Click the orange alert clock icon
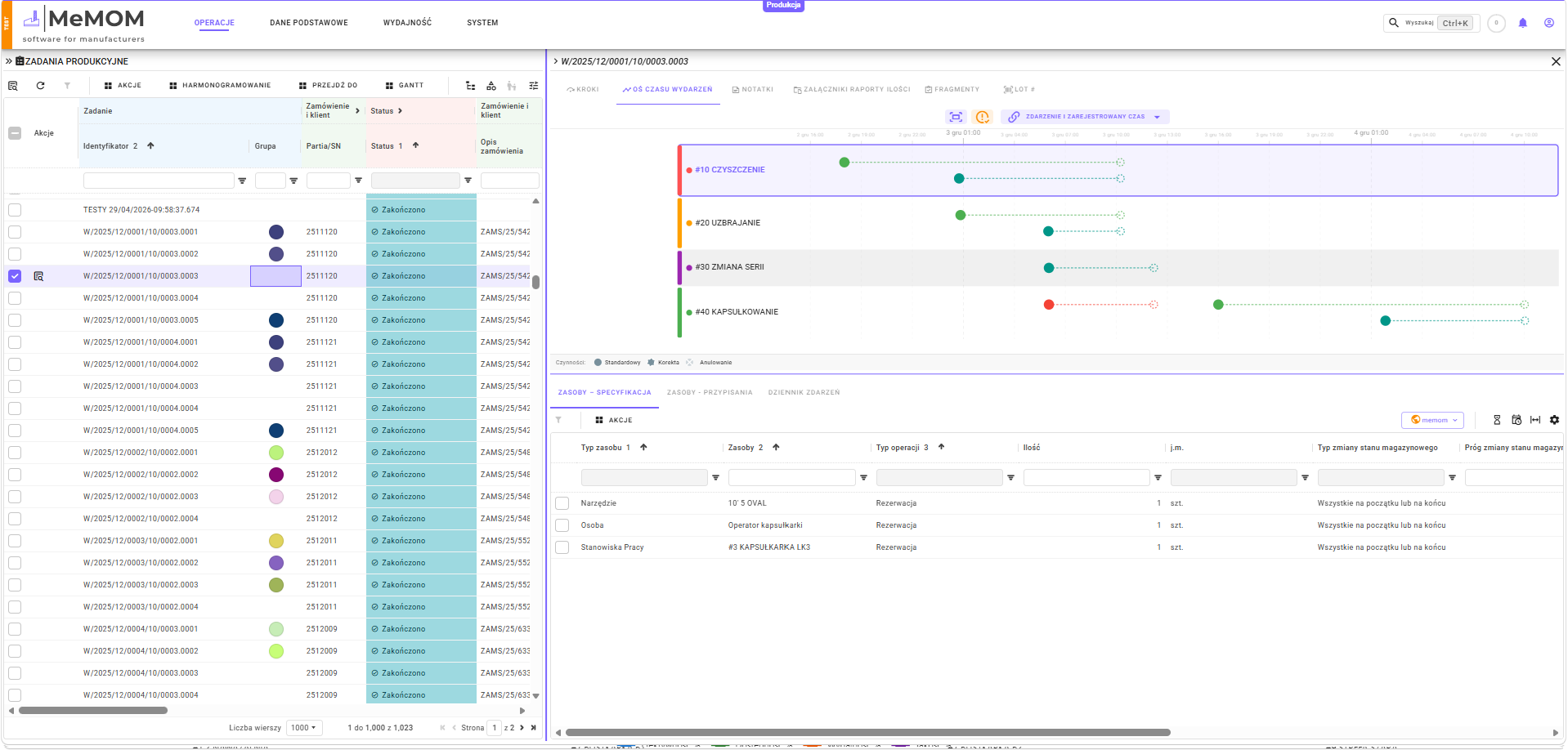Image resolution: width=1568 pixels, height=750 pixels. coord(983,117)
